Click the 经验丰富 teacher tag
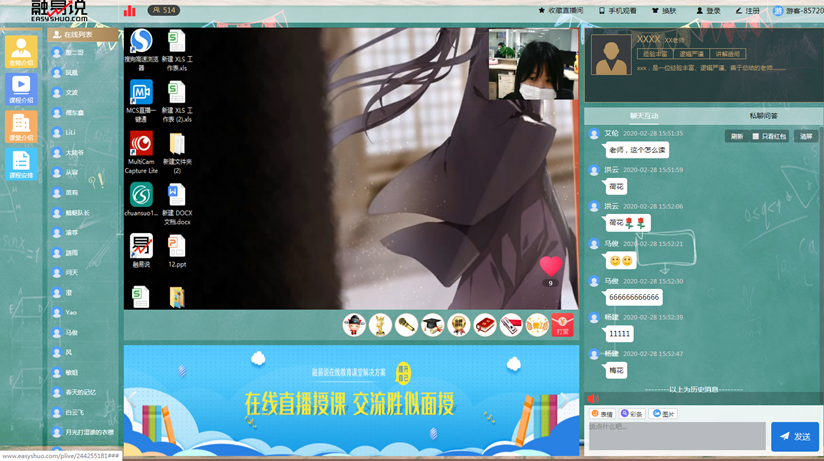 655,54
